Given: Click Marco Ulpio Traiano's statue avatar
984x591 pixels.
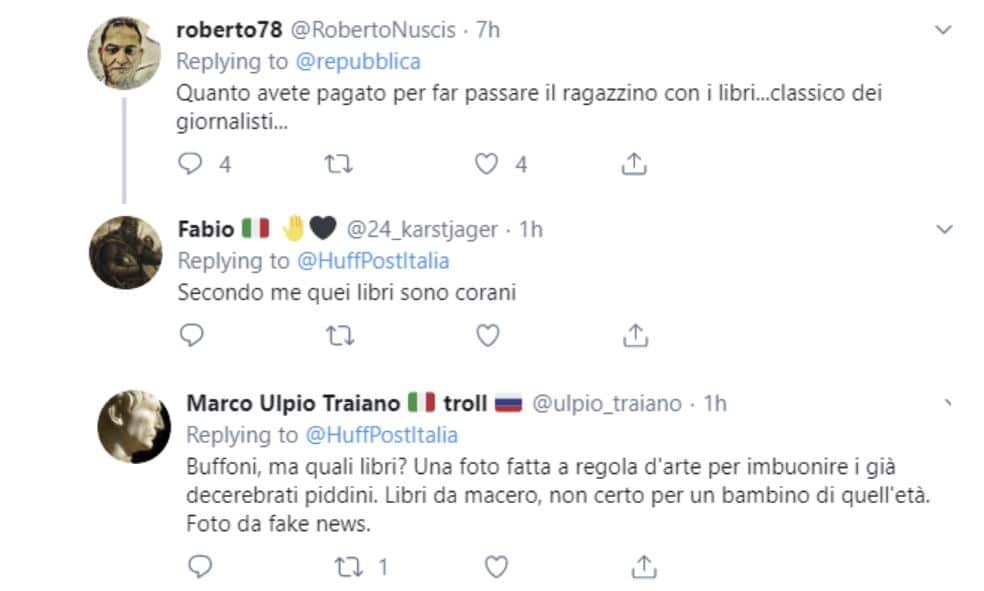Looking at the screenshot, I should click(134, 427).
